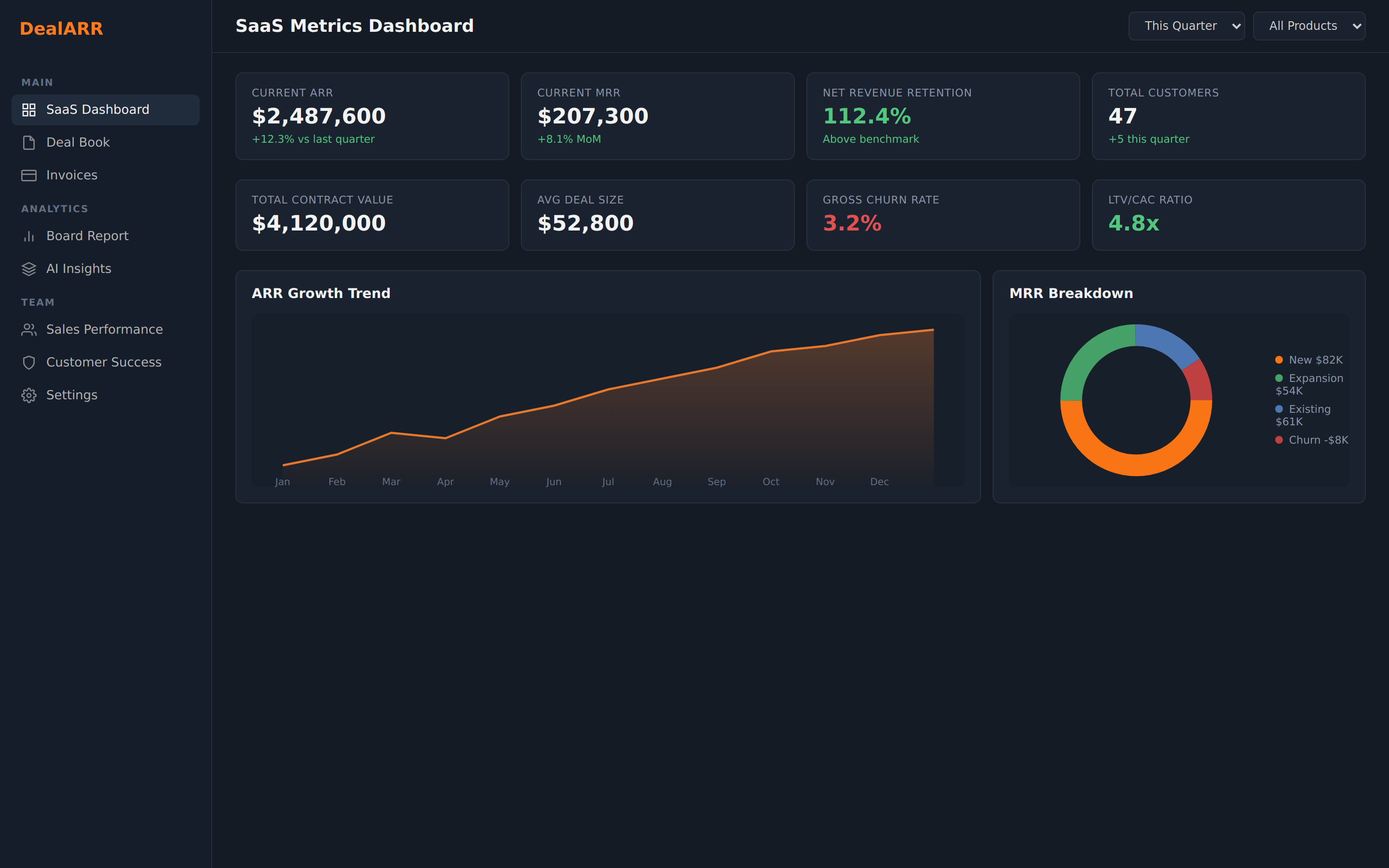Click the Gross Churn Rate card
The image size is (1389, 868).
[x=942, y=215]
